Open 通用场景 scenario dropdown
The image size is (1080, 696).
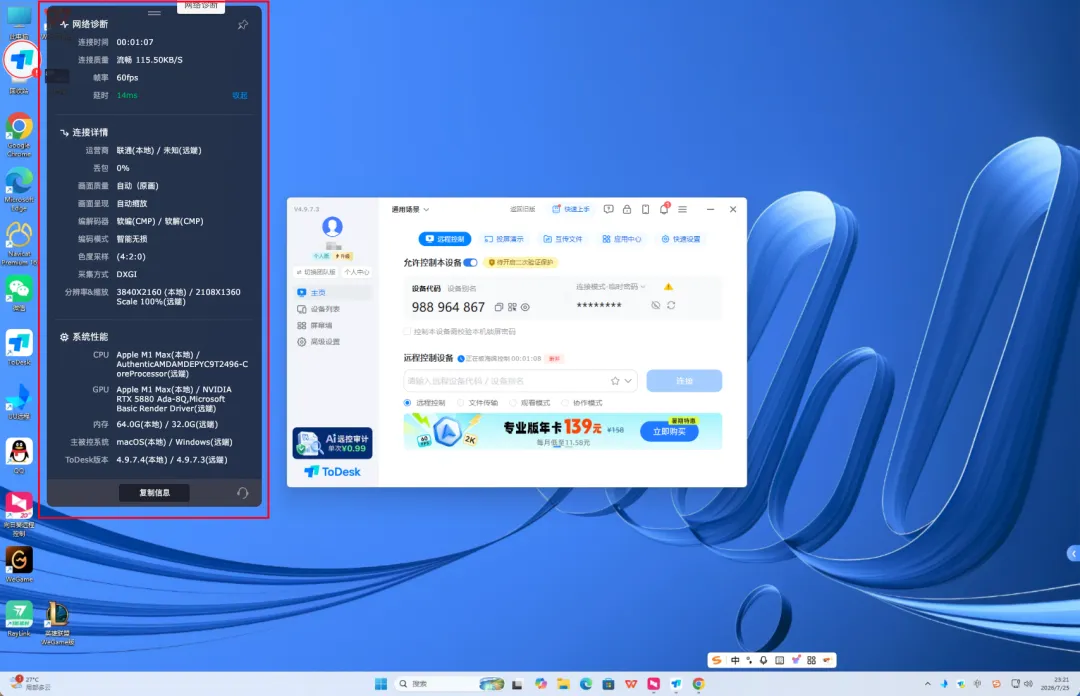pyautogui.click(x=411, y=209)
